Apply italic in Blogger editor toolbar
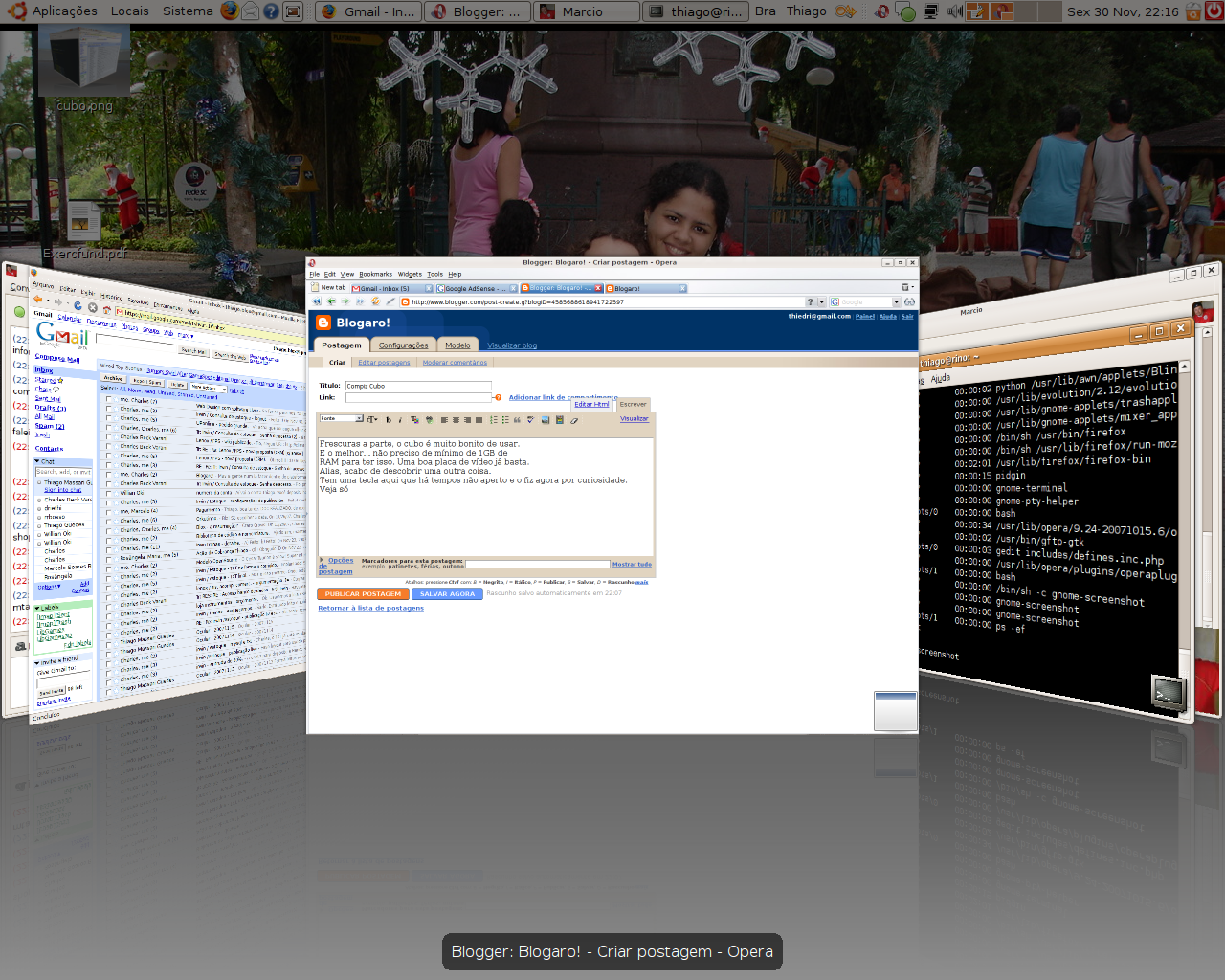The height and width of the screenshot is (980, 1225). click(x=400, y=420)
